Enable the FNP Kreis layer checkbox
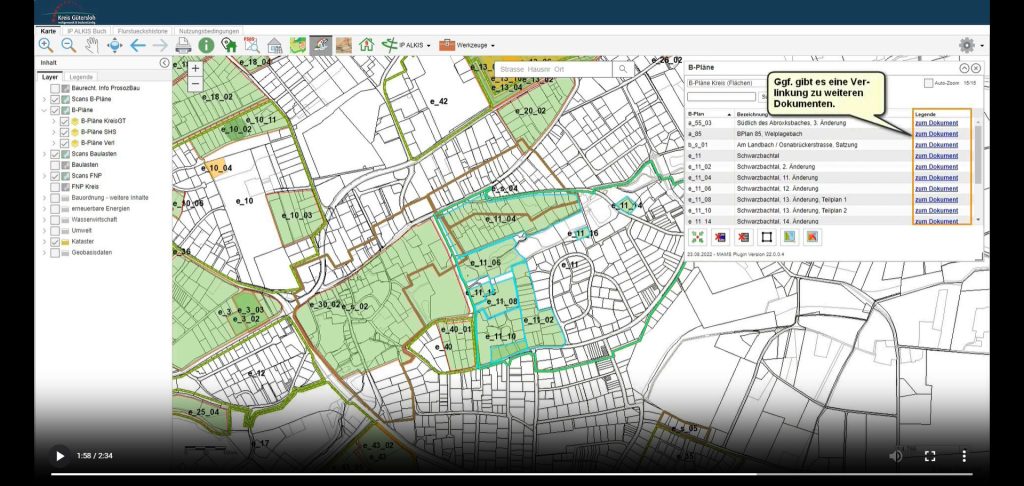This screenshot has height=486, width=1024. tap(56, 187)
